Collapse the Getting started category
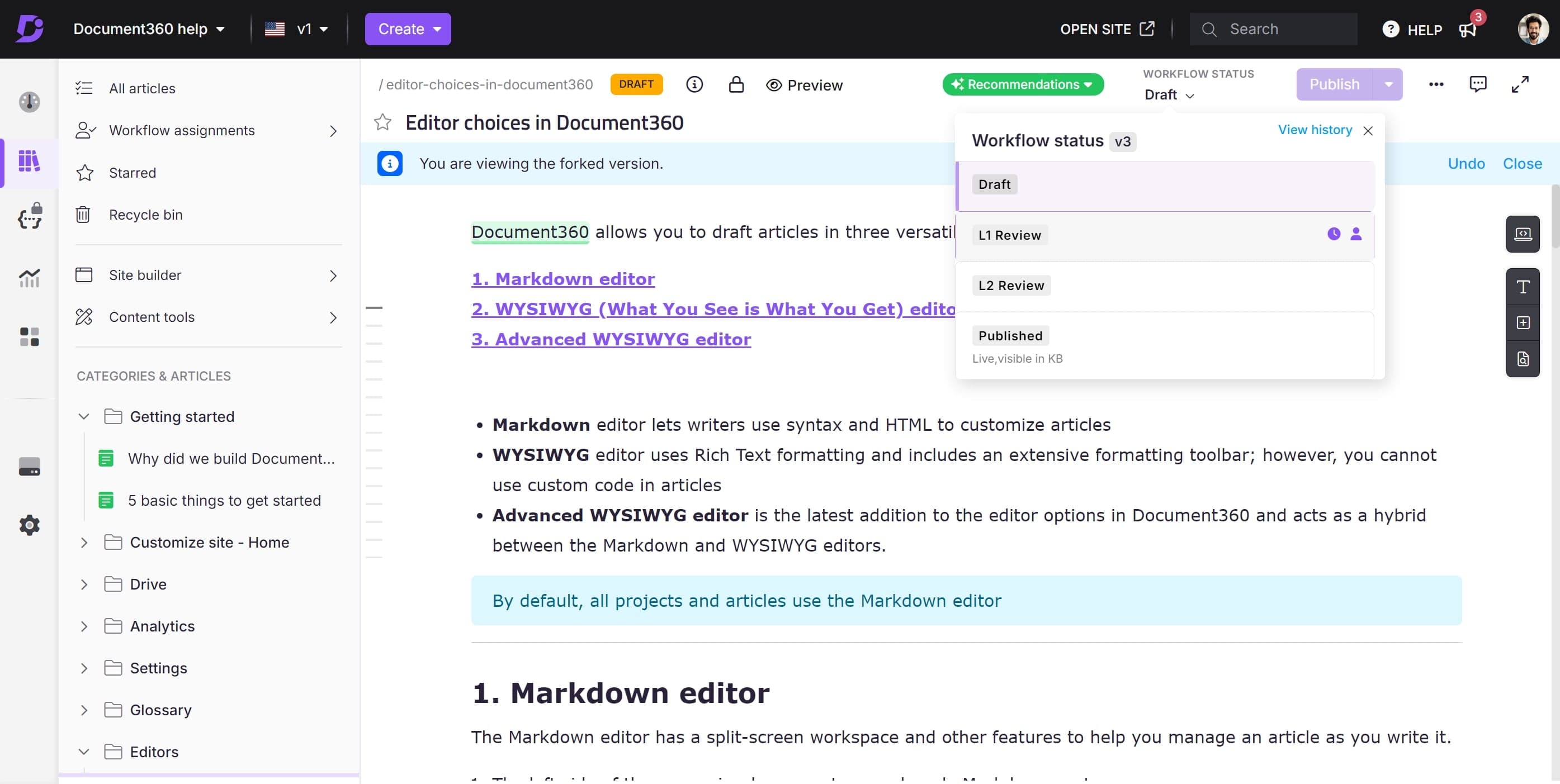 84,417
